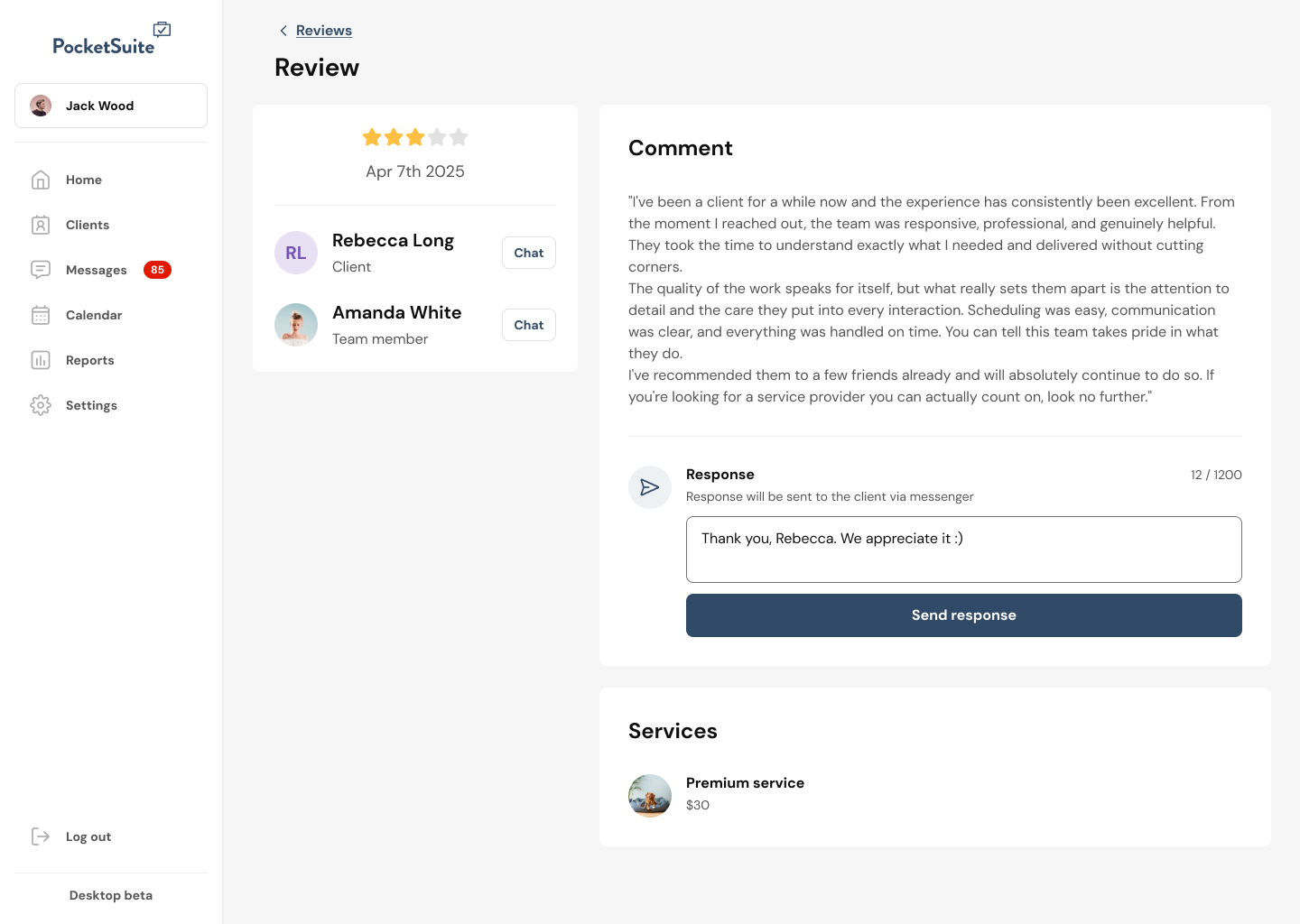Click the Clients contact-card icon
The image size is (1300, 924).
pyautogui.click(x=41, y=225)
